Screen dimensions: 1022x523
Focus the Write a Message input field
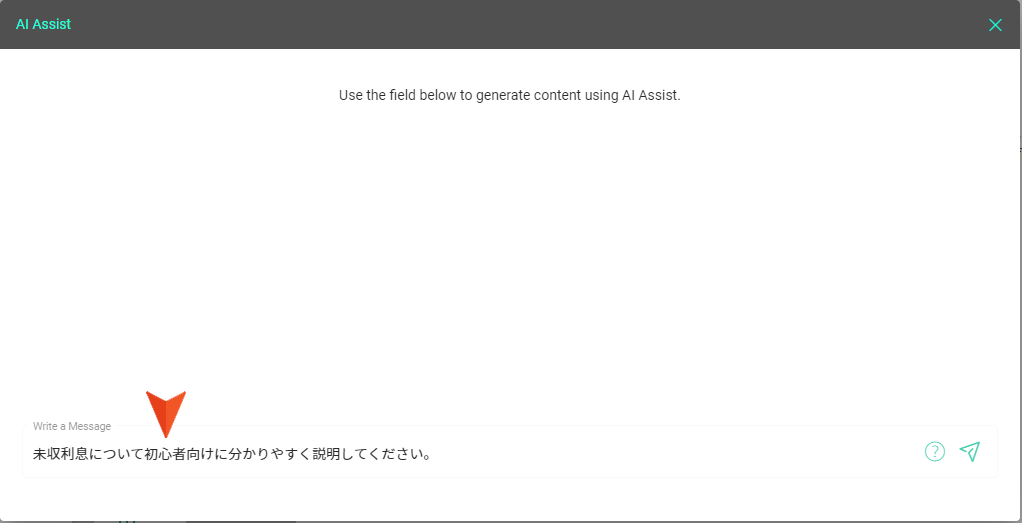[510, 451]
